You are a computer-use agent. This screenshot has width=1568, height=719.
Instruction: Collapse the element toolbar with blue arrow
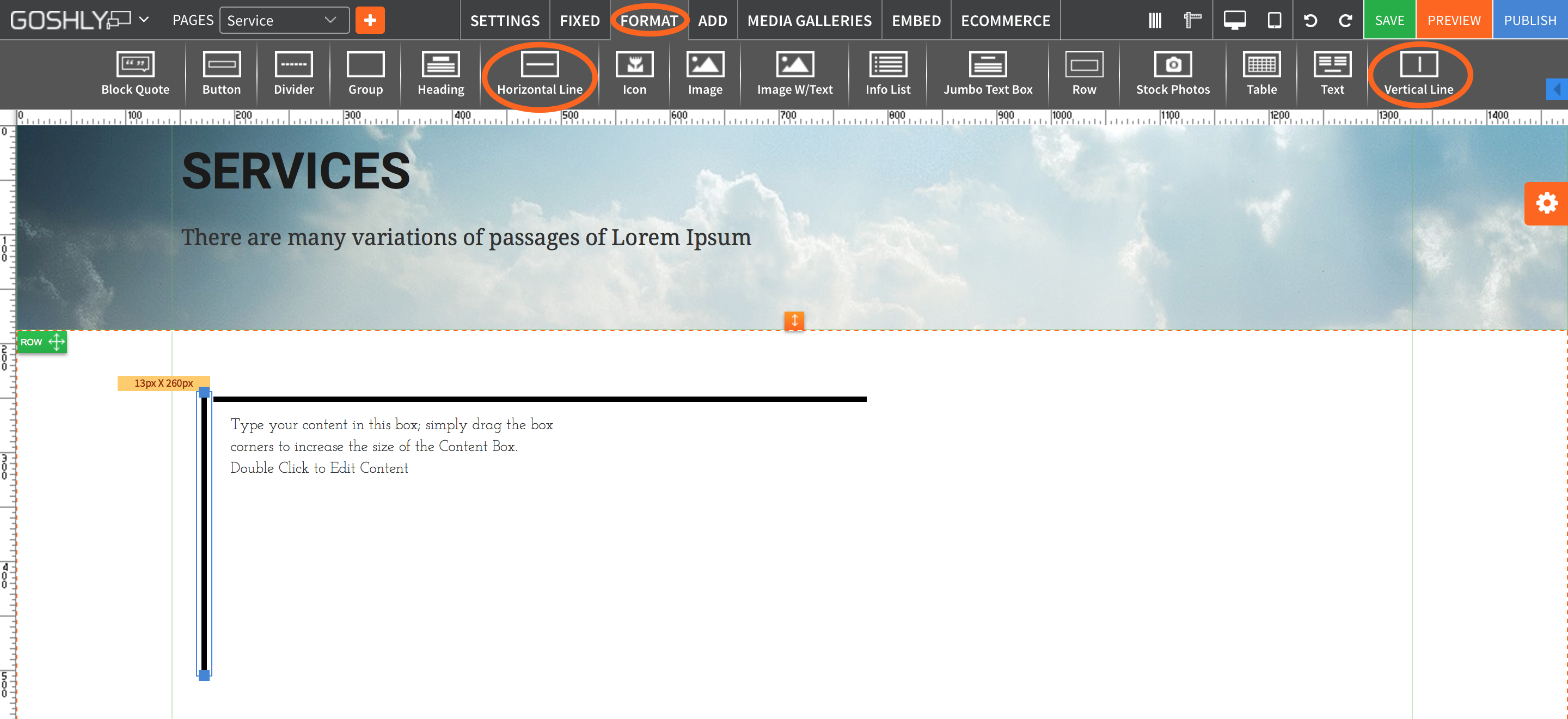1557,89
